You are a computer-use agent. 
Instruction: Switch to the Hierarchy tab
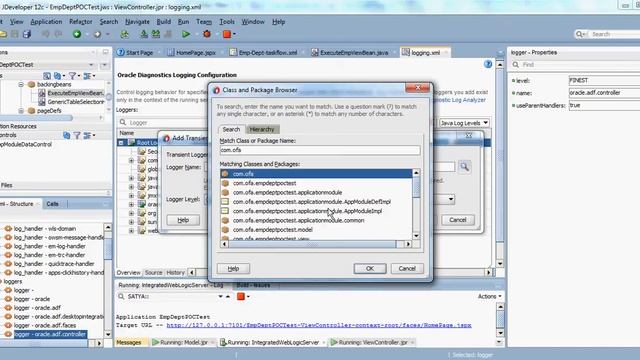tap(262, 129)
